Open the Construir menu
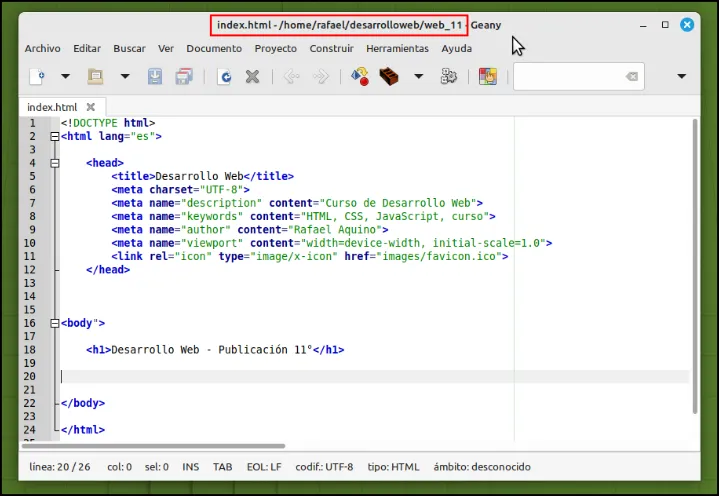 point(332,48)
